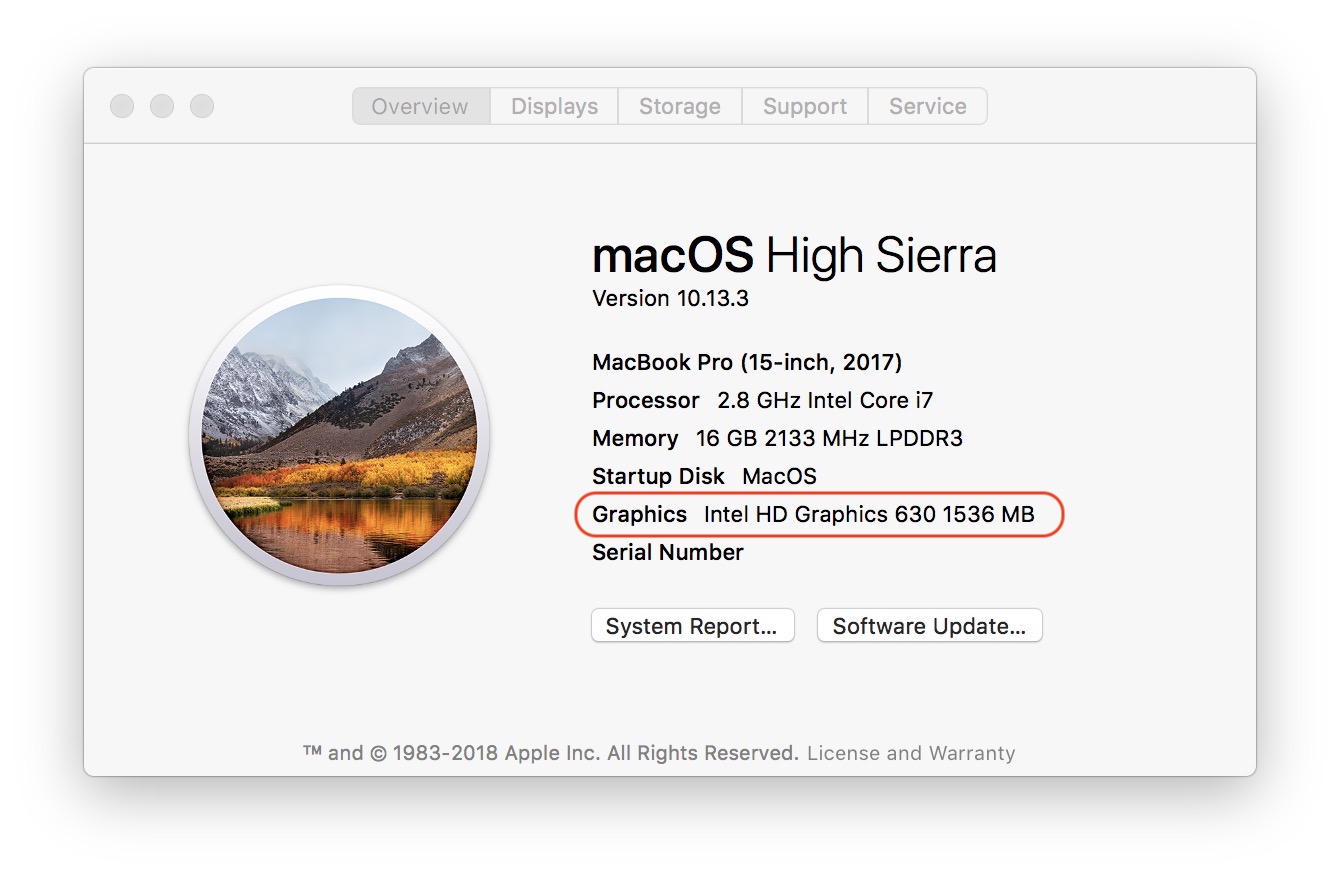Close the About This Mac window
1340x876 pixels.
[x=121, y=105]
